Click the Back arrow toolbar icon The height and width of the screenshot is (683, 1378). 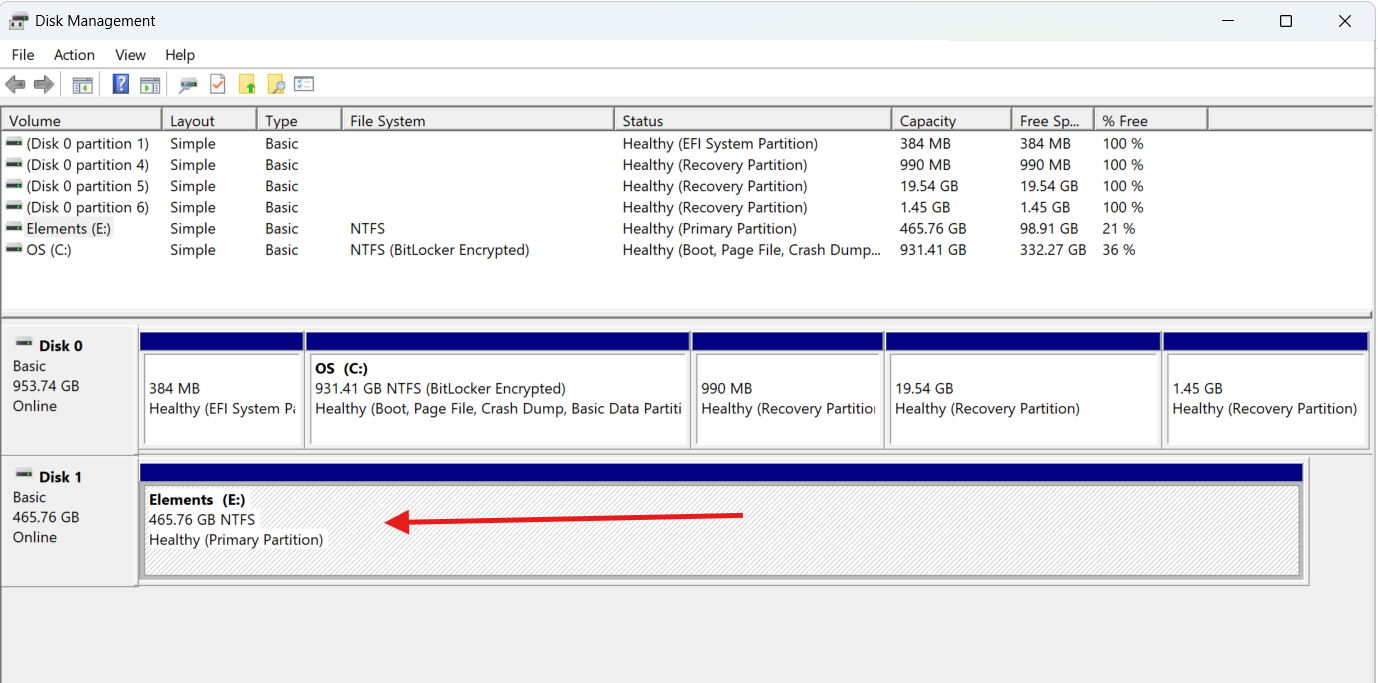15,85
